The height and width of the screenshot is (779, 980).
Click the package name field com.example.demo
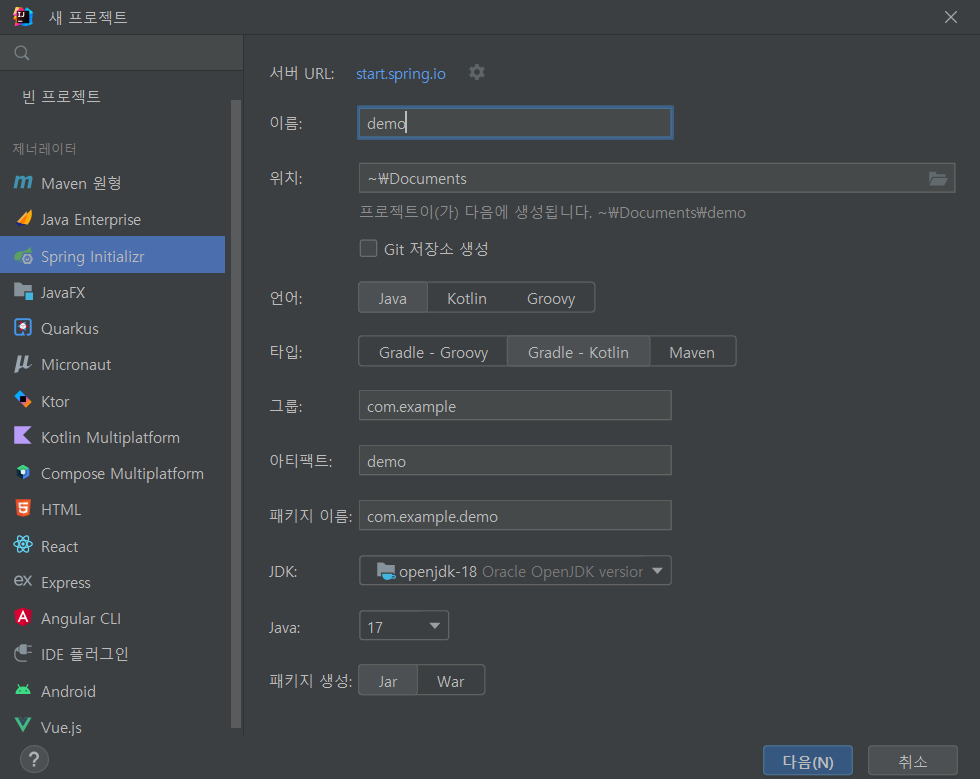[x=516, y=516]
